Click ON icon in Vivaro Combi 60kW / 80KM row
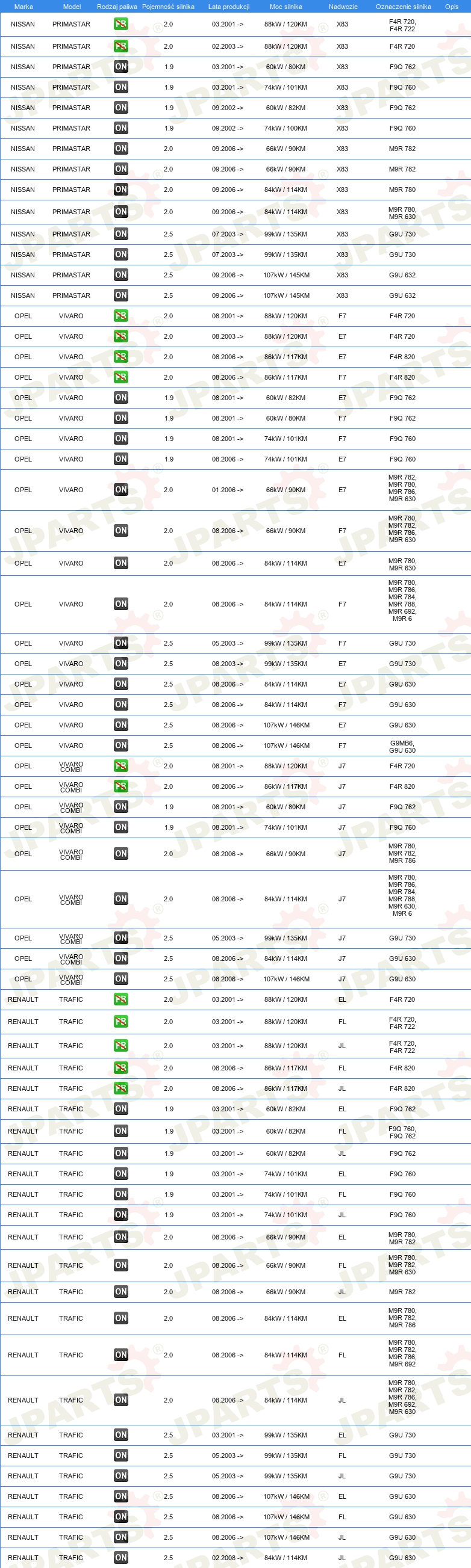 (120, 807)
